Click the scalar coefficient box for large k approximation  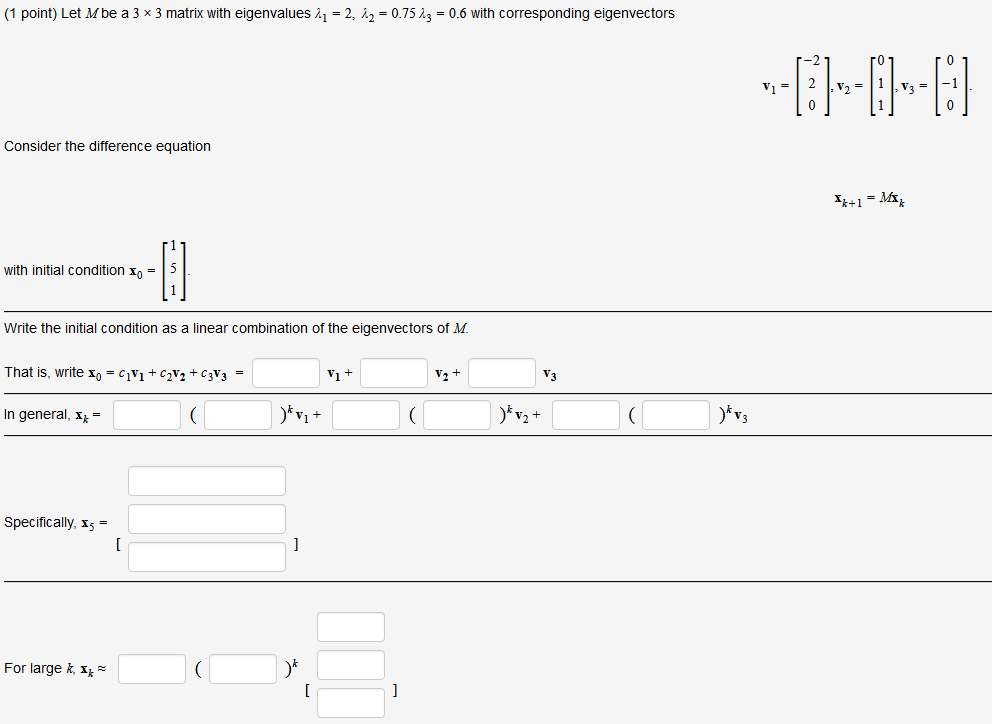[151, 668]
